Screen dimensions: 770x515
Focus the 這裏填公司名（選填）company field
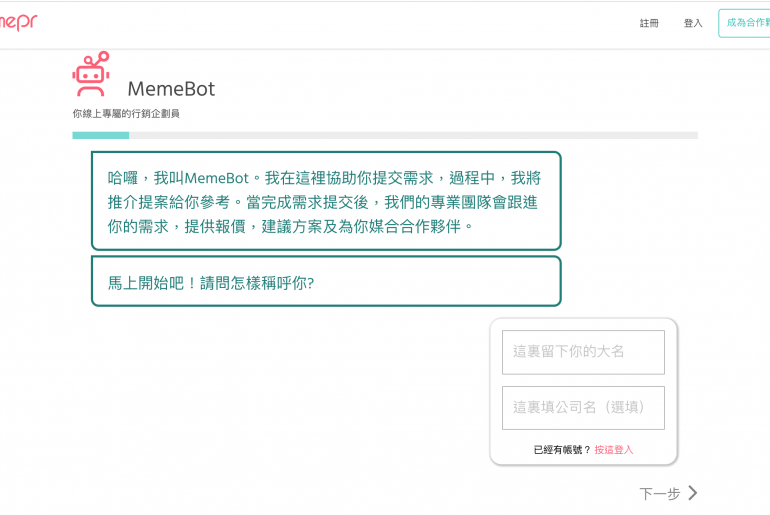pos(583,407)
